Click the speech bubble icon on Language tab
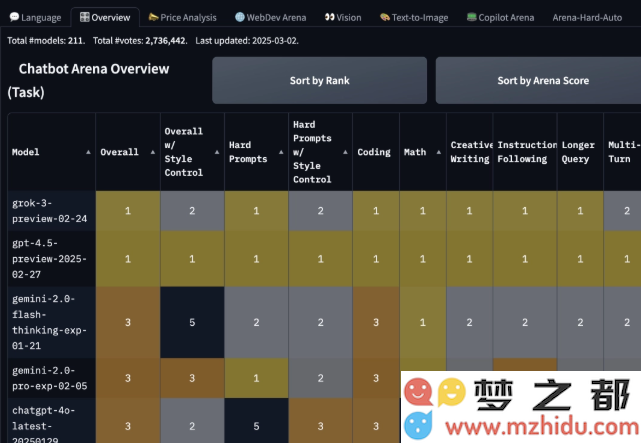The width and height of the screenshot is (641, 443). coord(14,17)
